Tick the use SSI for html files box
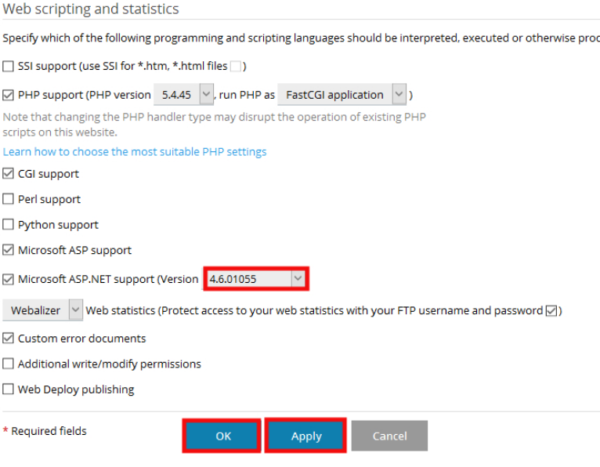The width and height of the screenshot is (600, 467). point(236,66)
